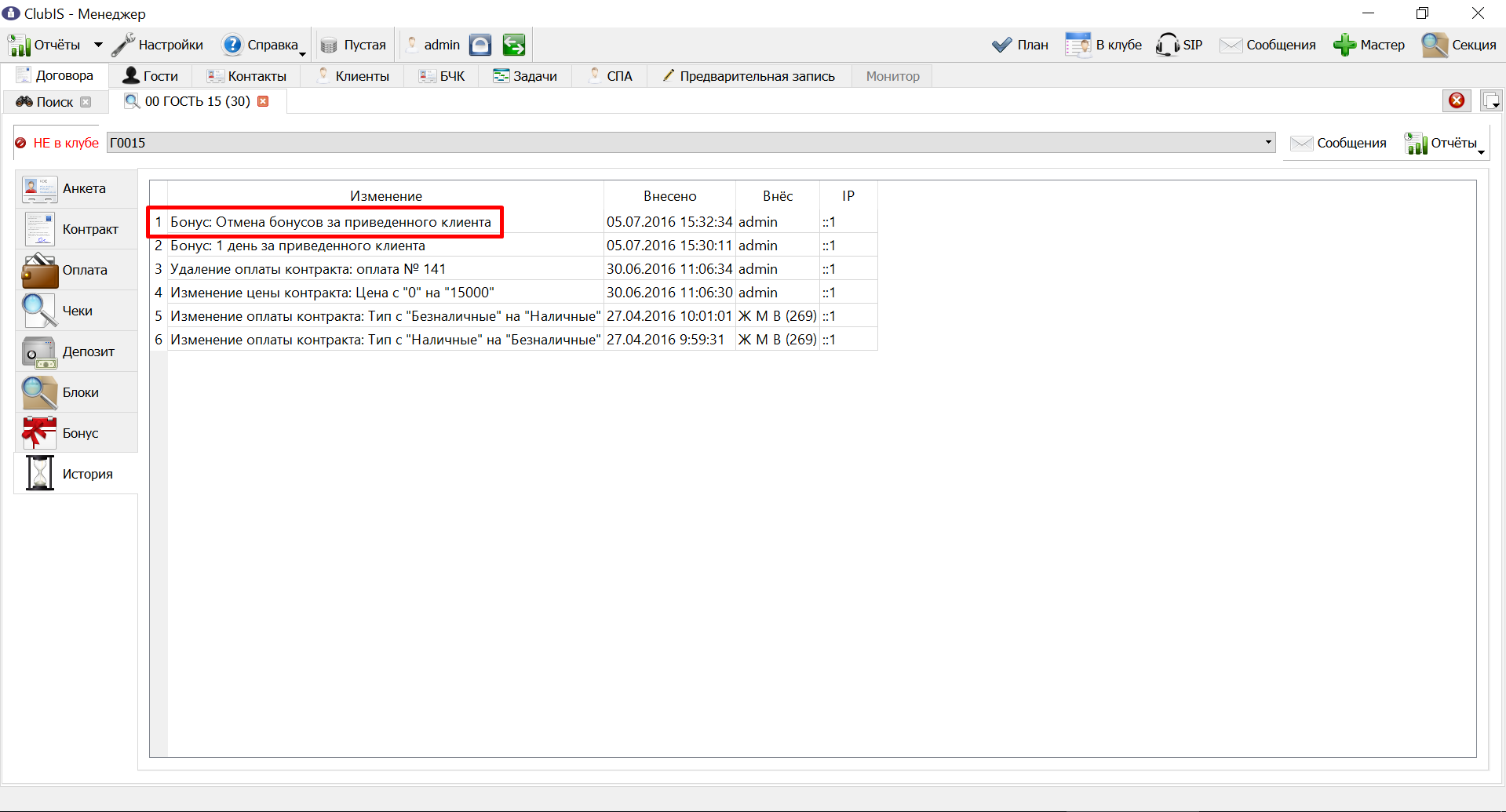Click date 30.06.2016 11:06:34 cell
The width and height of the screenshot is (1506, 812).
point(669,269)
